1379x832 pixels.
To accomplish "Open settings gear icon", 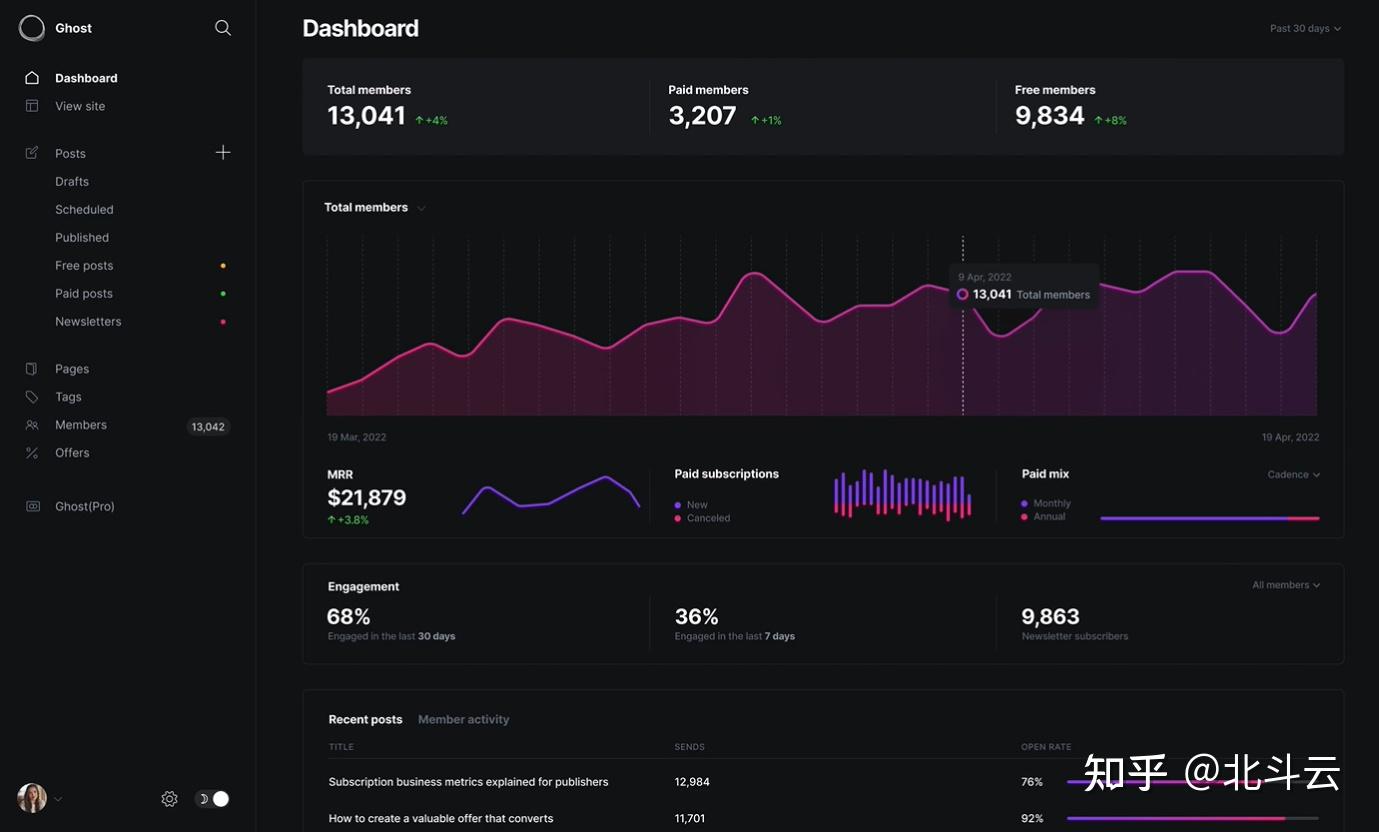I will coord(169,799).
